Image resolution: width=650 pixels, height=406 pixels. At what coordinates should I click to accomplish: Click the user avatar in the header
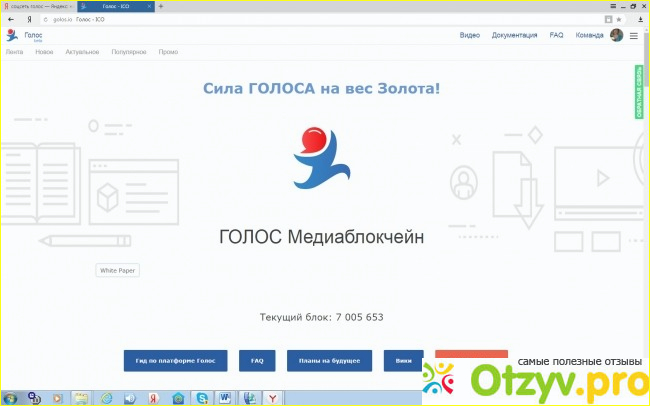(x=617, y=35)
